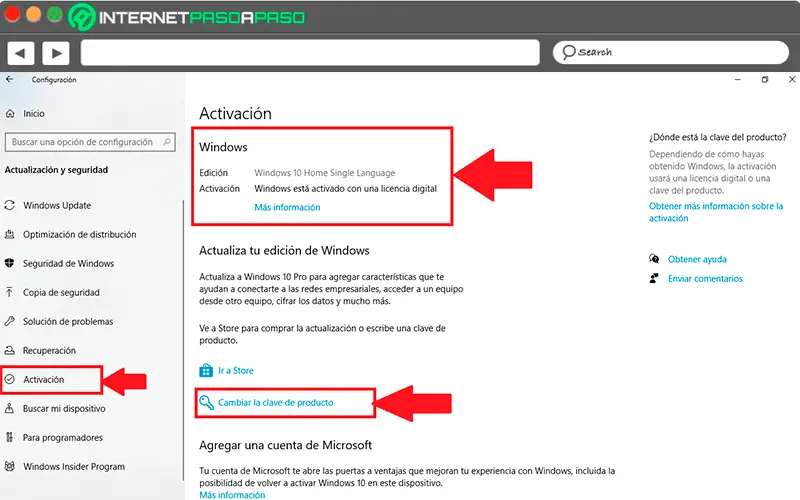Click the browser forward arrow button
Screen dimensions: 800x500
[56, 53]
